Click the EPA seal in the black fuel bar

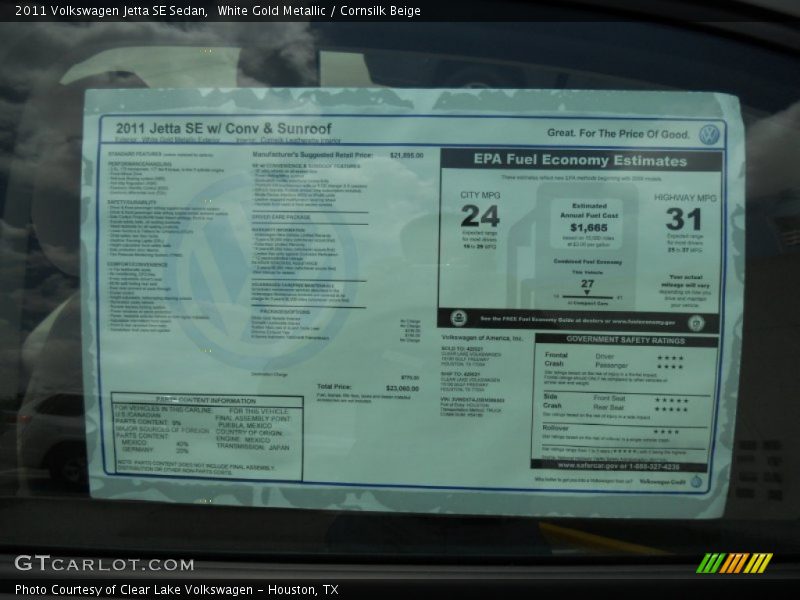coord(459,318)
